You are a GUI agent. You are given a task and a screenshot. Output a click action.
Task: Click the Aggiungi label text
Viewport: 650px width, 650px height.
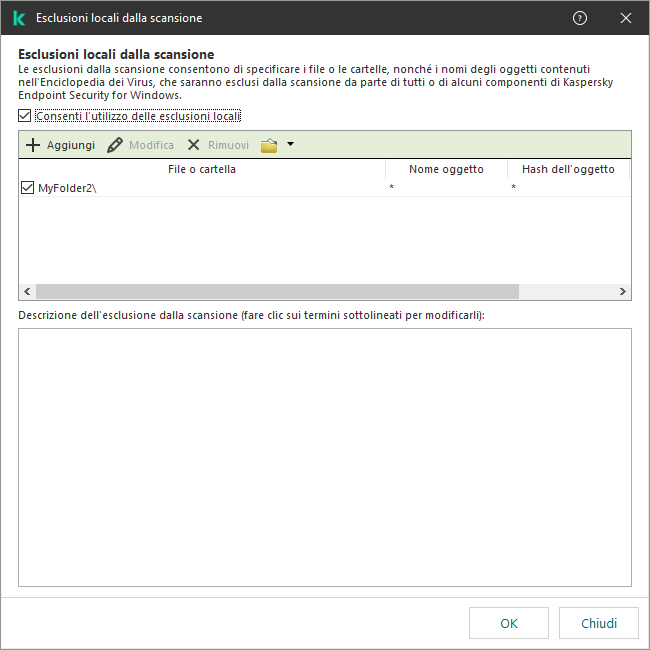[71, 145]
